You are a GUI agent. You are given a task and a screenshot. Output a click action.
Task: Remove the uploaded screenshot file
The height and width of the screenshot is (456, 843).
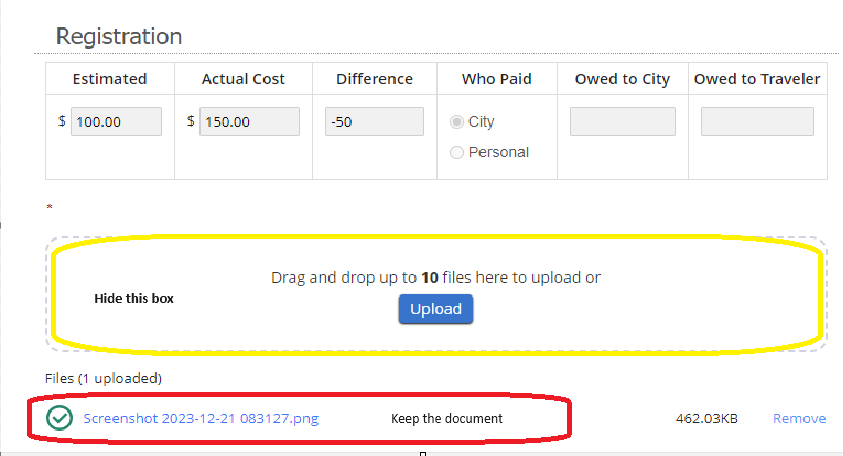point(799,418)
